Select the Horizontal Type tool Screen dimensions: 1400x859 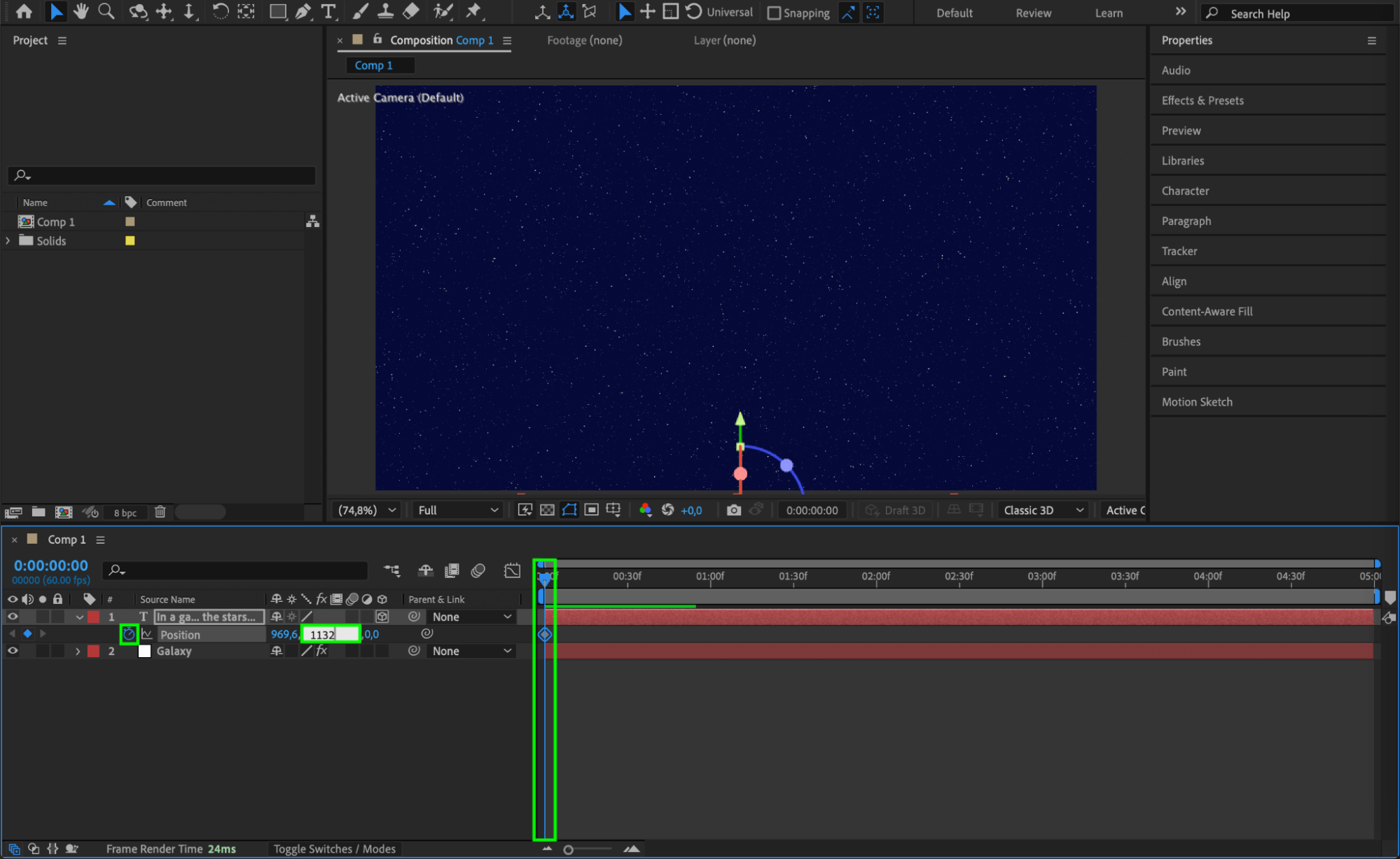point(328,11)
